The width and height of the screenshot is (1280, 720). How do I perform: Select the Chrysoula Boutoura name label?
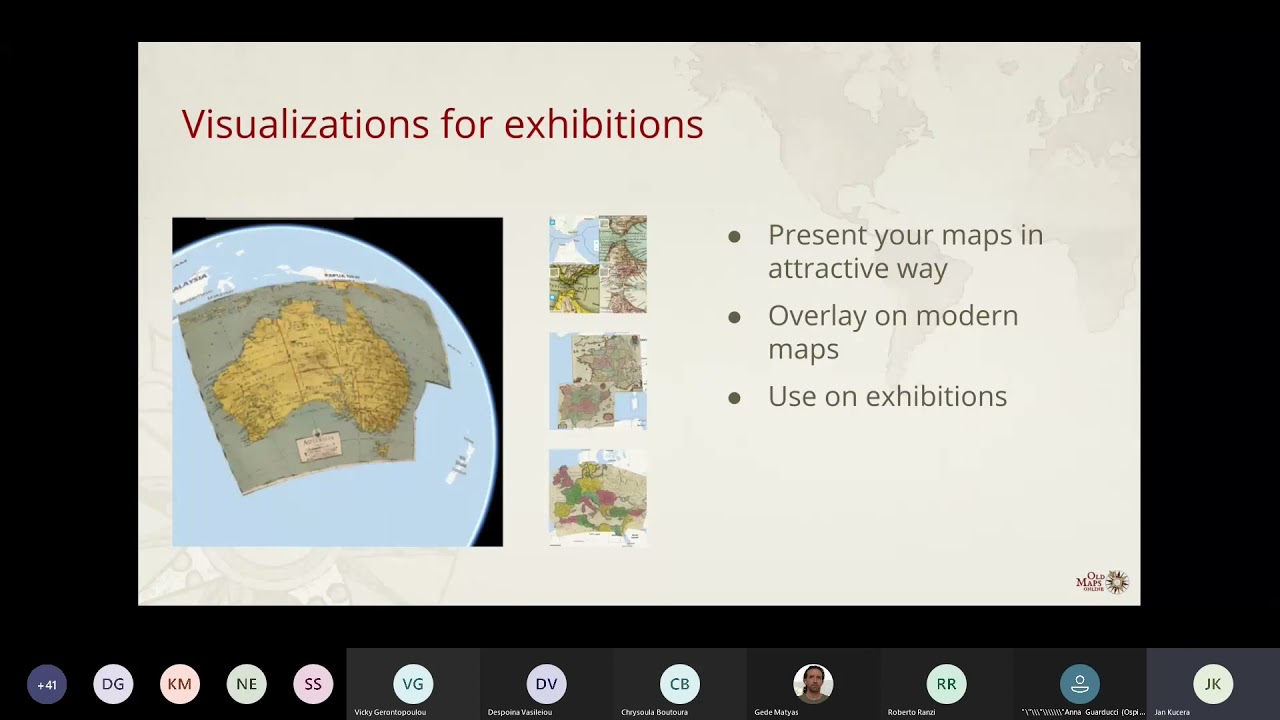tap(655, 712)
